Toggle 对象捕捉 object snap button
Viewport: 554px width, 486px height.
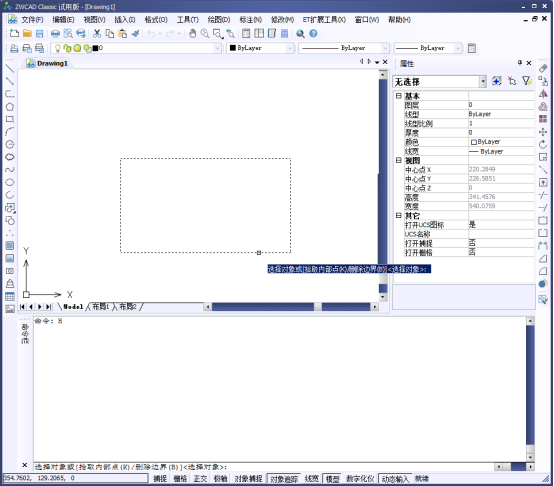pyautogui.click(x=248, y=479)
